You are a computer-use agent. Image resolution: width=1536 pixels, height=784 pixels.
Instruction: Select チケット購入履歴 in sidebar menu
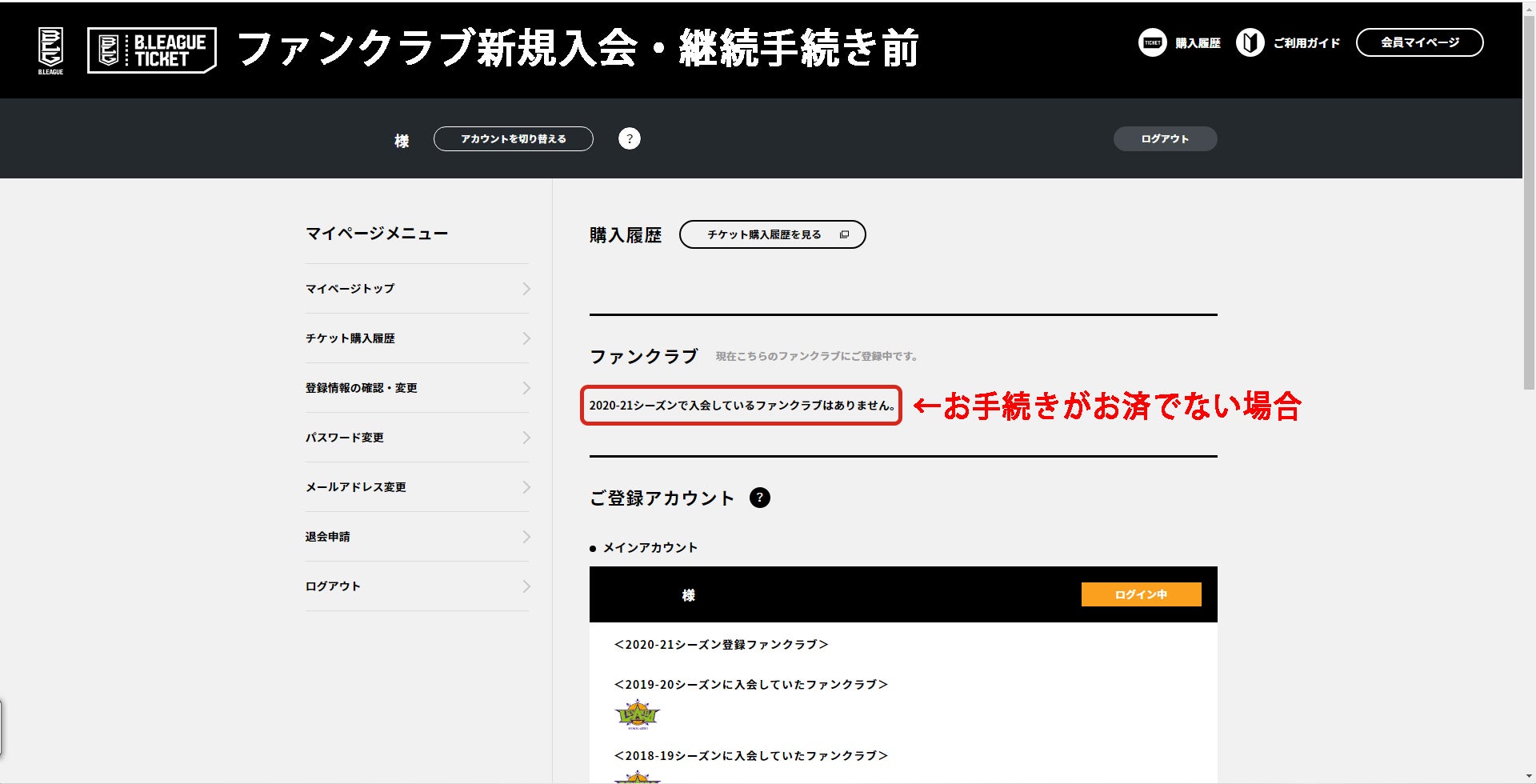click(x=350, y=338)
